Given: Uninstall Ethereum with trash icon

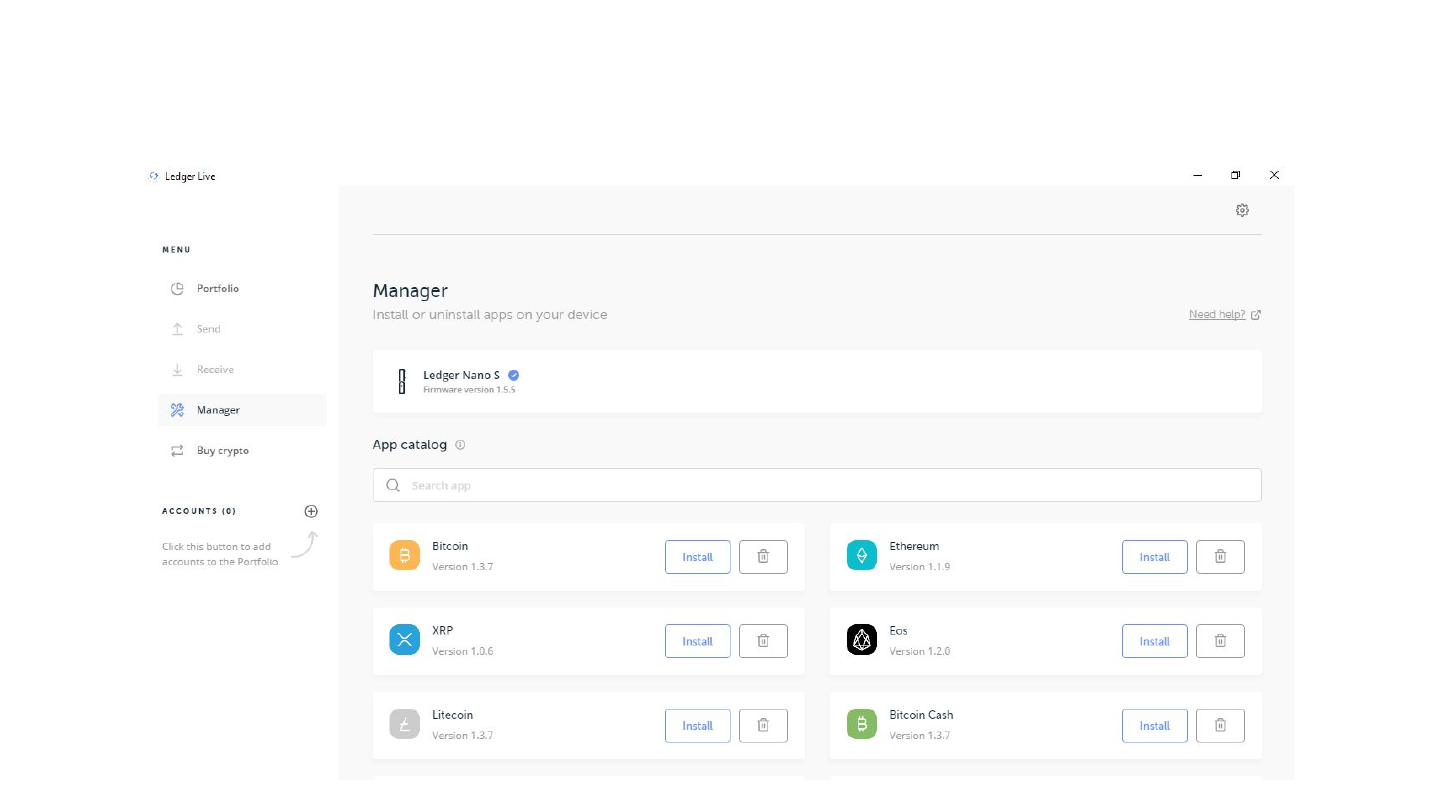Looking at the screenshot, I should 1220,557.
